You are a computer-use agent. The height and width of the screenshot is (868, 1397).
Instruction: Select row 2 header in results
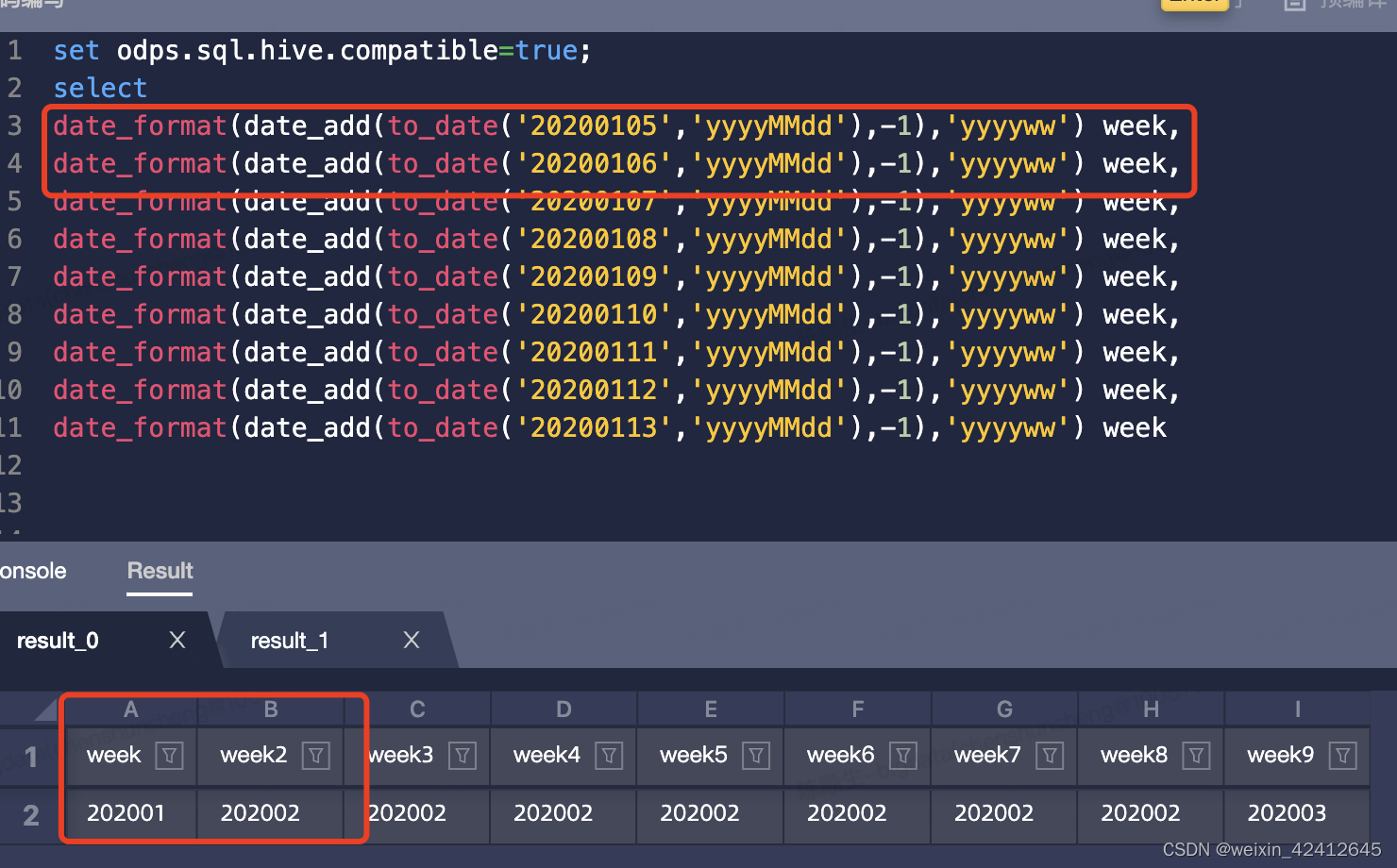click(30, 815)
